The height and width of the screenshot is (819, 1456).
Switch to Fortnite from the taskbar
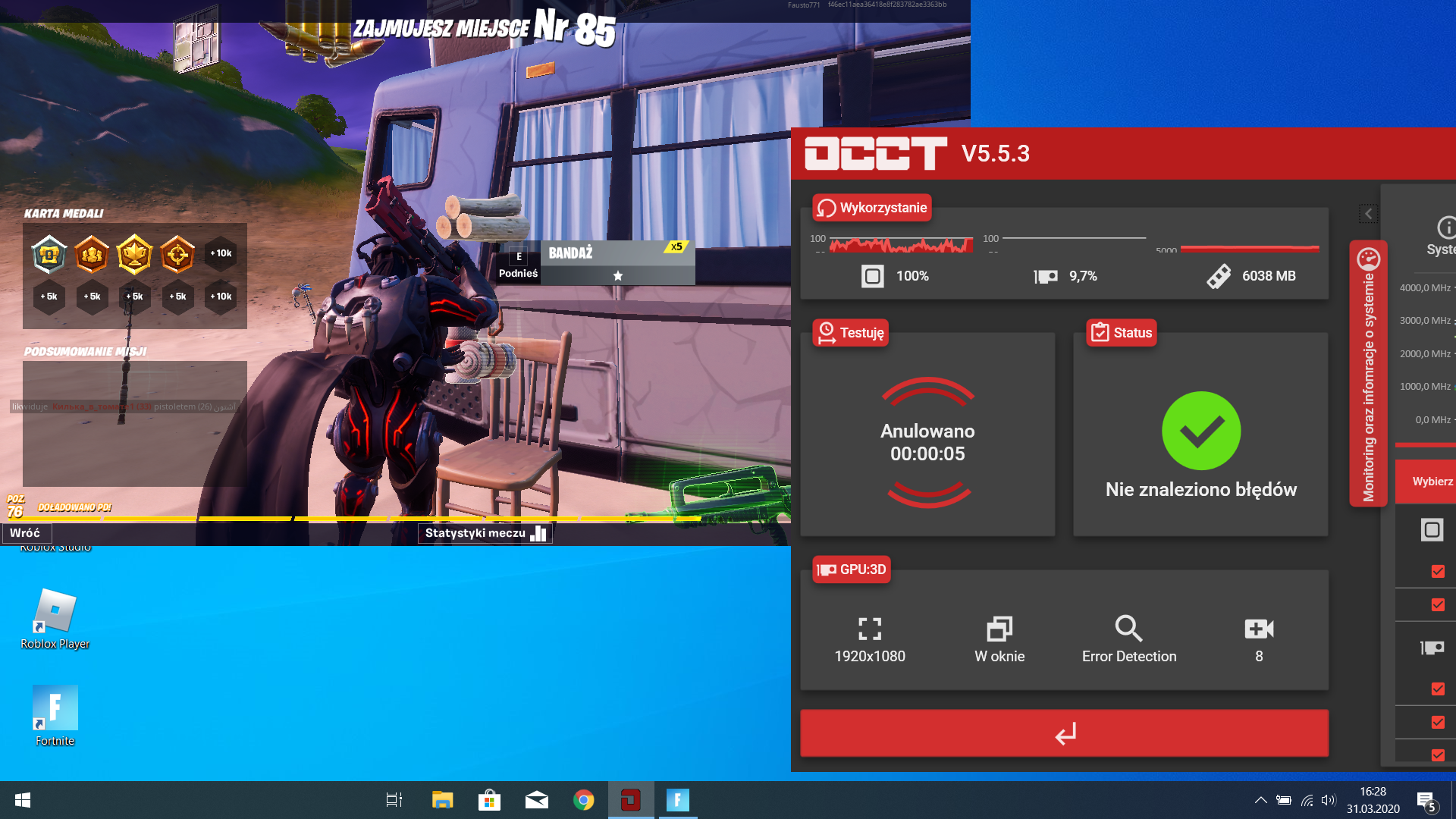click(x=677, y=800)
